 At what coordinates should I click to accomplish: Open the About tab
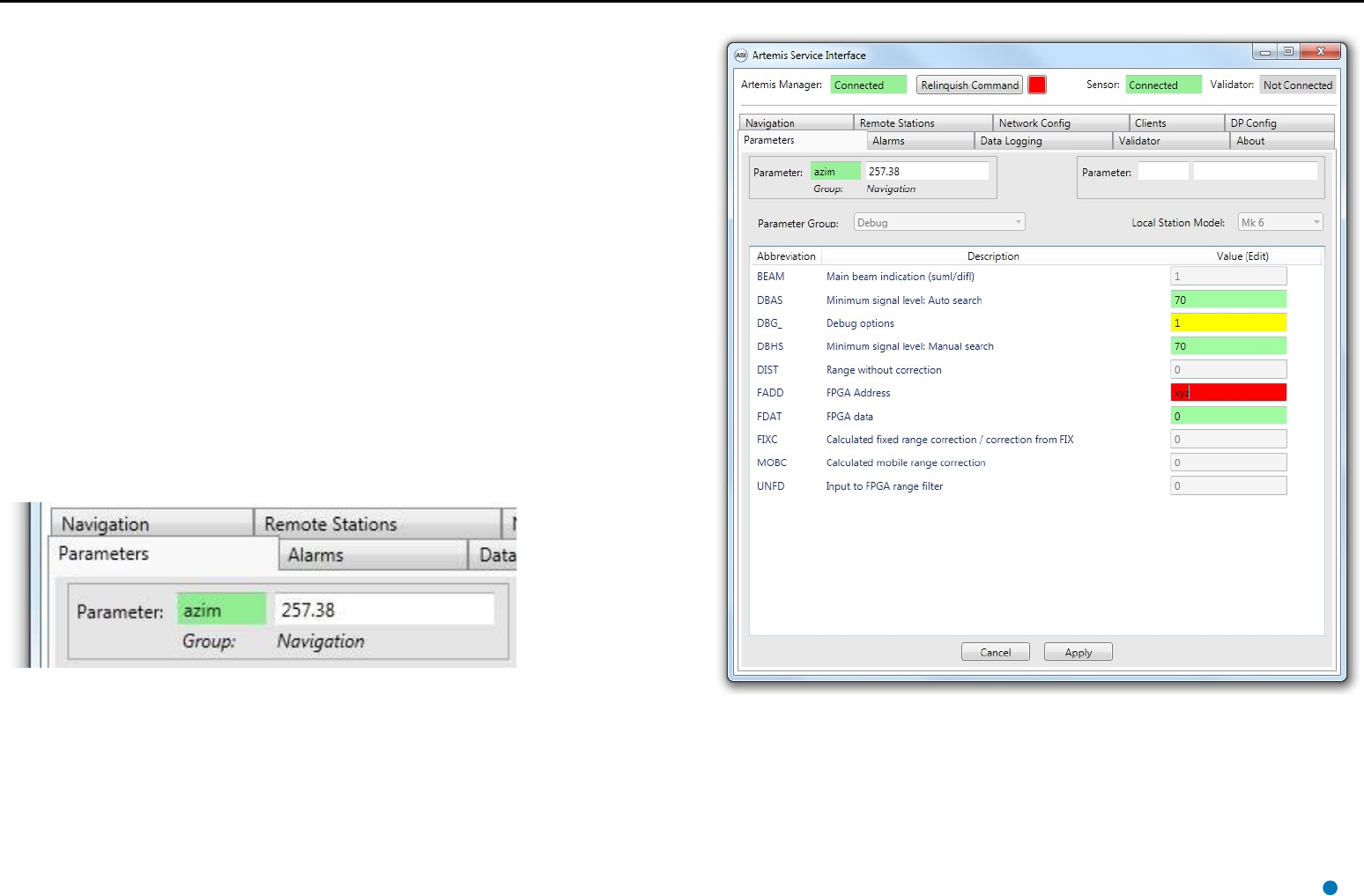1282,141
